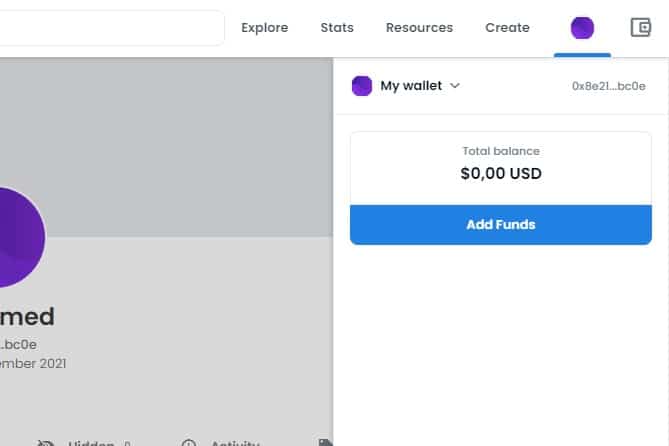The image size is (669, 446).
Task: Open the Stats menu
Action: (337, 28)
